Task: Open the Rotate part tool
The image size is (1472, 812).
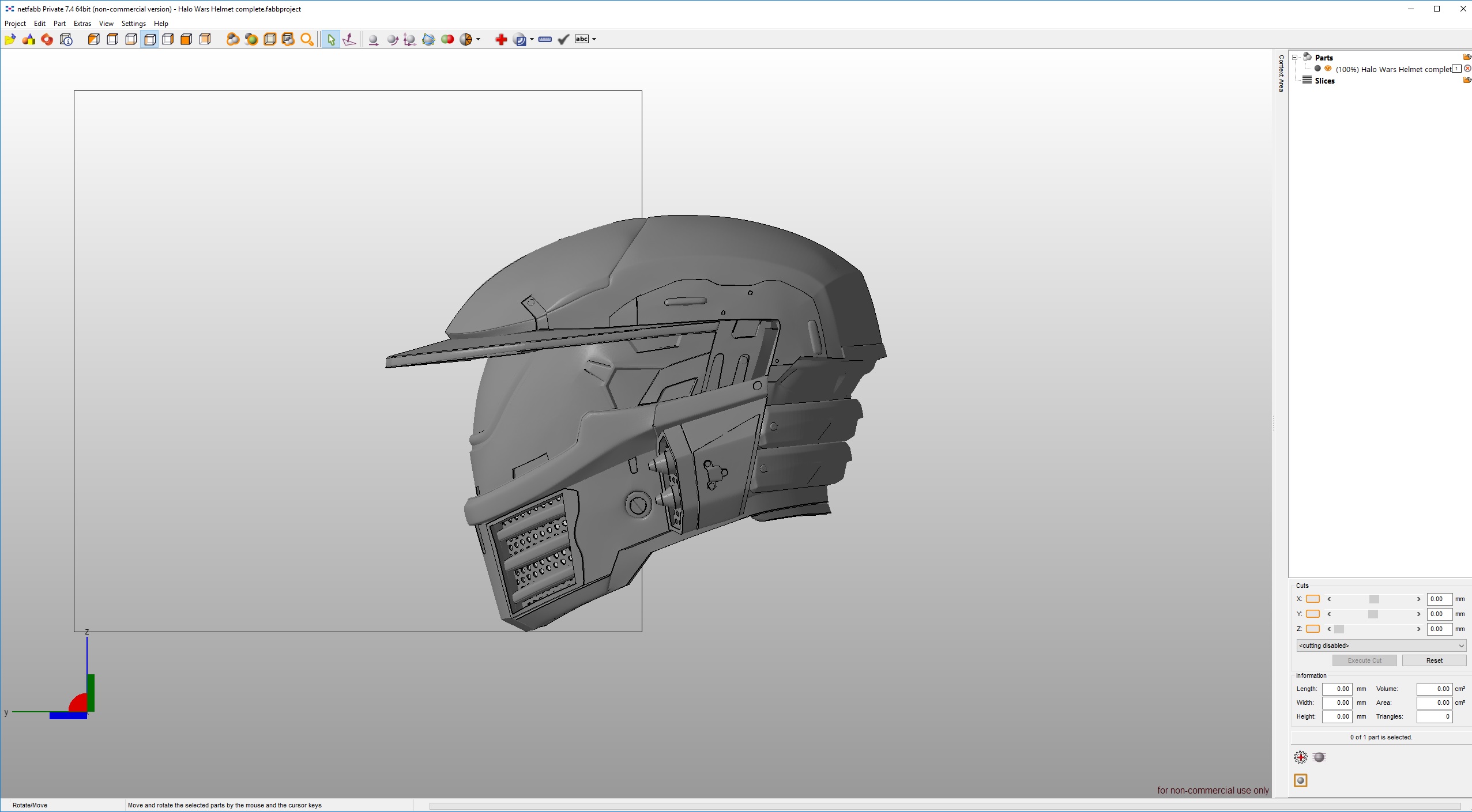Action: click(392, 39)
